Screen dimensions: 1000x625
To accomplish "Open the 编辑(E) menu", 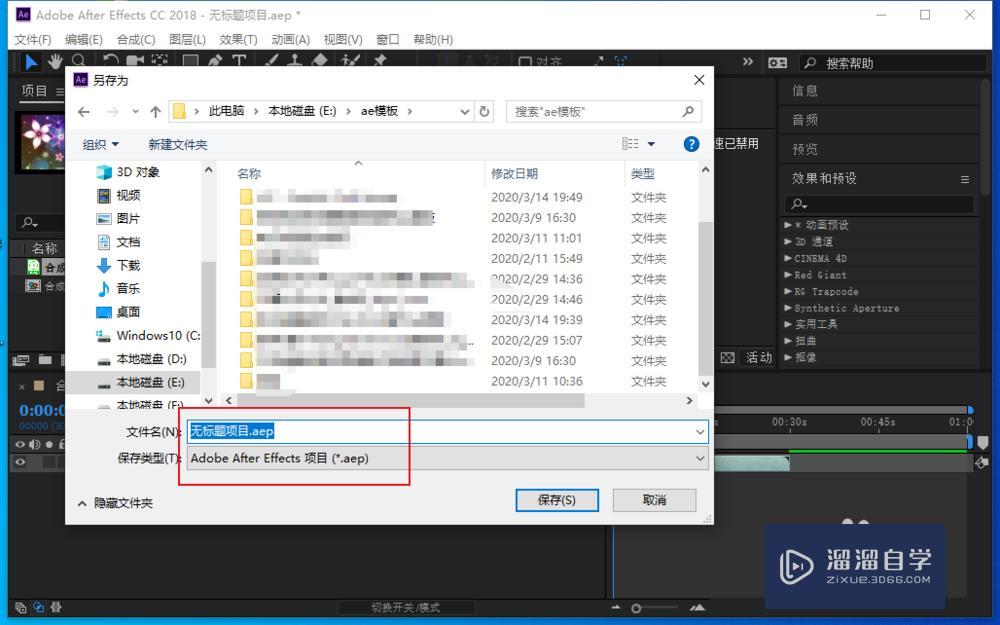I will tap(84, 40).
